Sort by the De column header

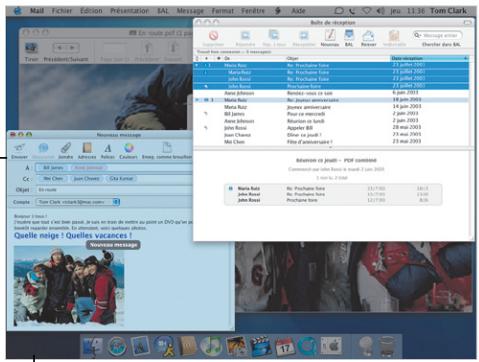coord(254,58)
